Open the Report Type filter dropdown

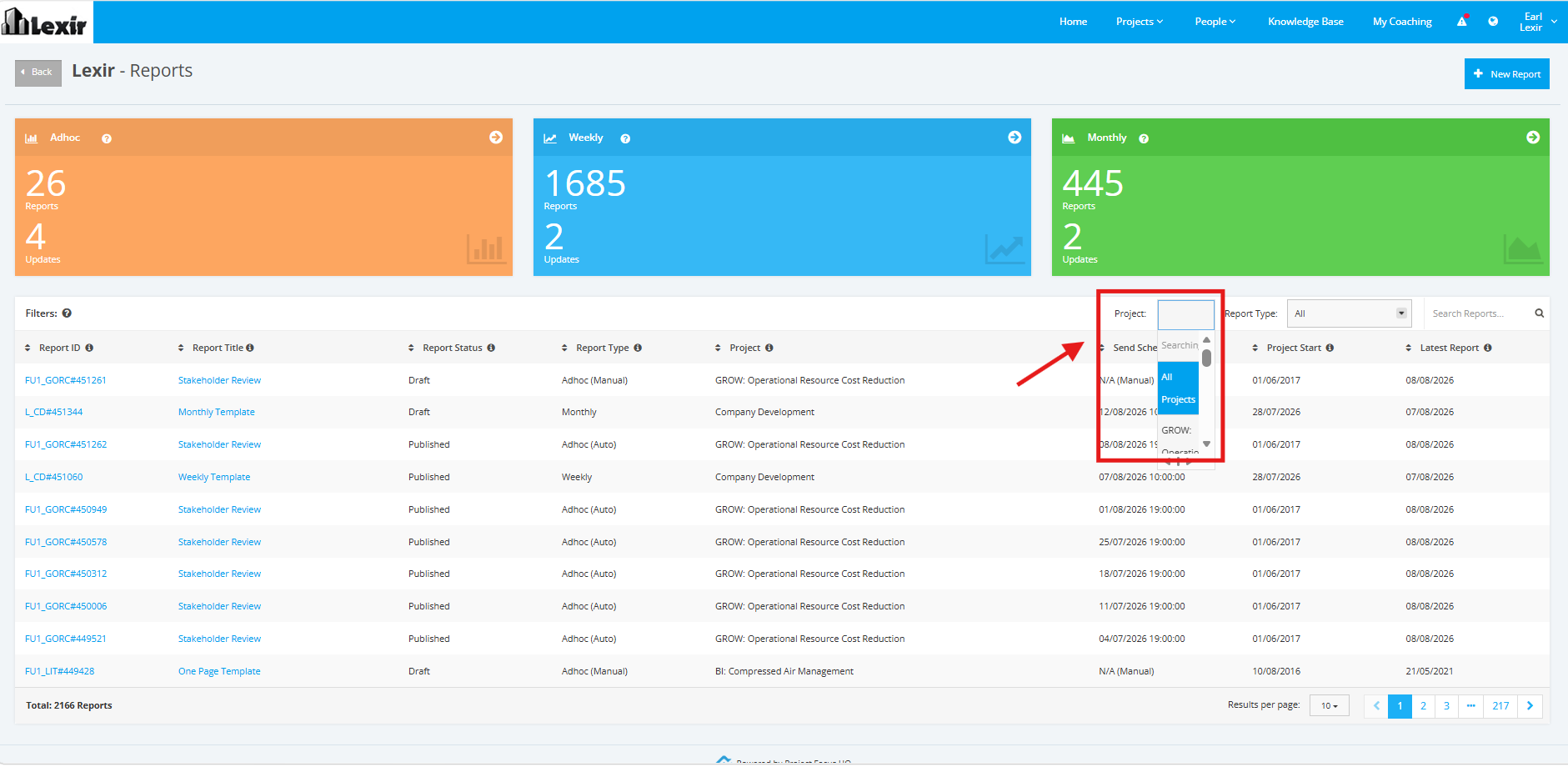[x=1350, y=313]
